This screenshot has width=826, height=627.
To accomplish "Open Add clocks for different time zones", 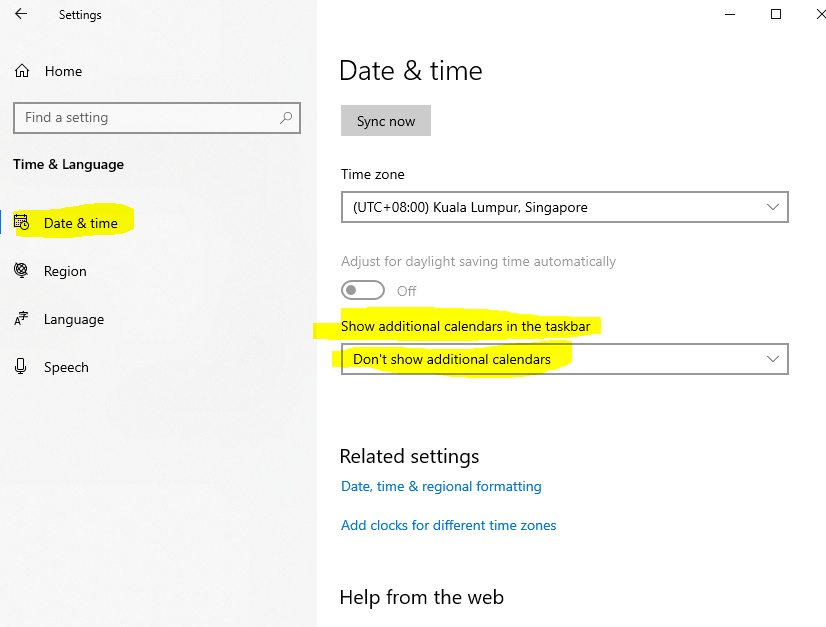I will click(x=448, y=526).
